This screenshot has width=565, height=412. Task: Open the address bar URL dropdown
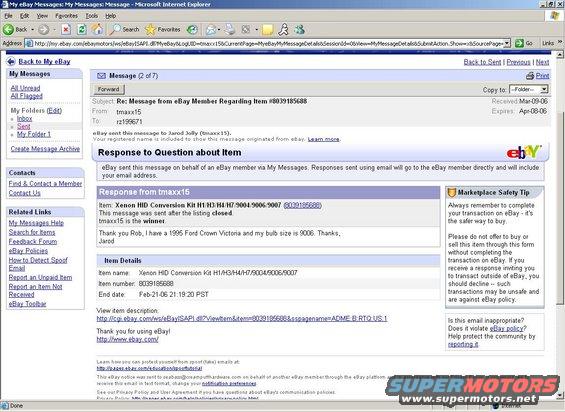[507, 43]
